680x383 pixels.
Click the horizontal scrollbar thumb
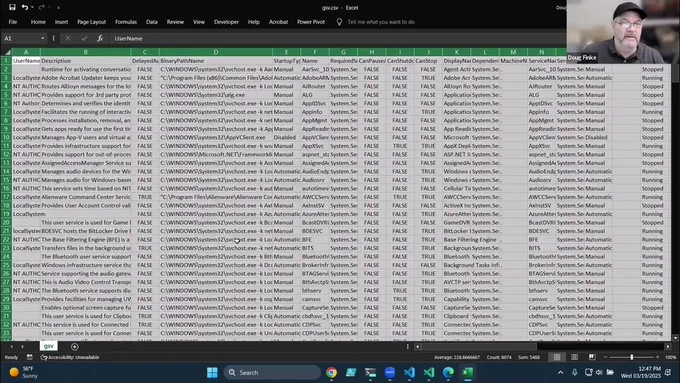(480, 347)
